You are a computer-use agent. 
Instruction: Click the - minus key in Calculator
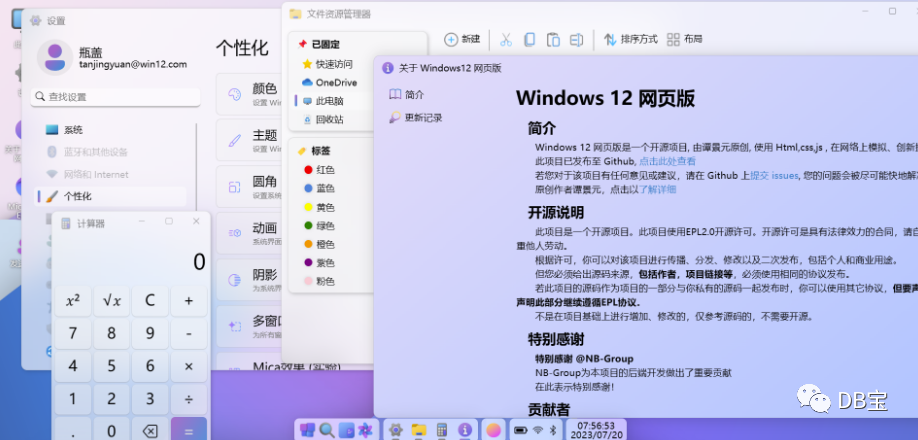tap(189, 334)
